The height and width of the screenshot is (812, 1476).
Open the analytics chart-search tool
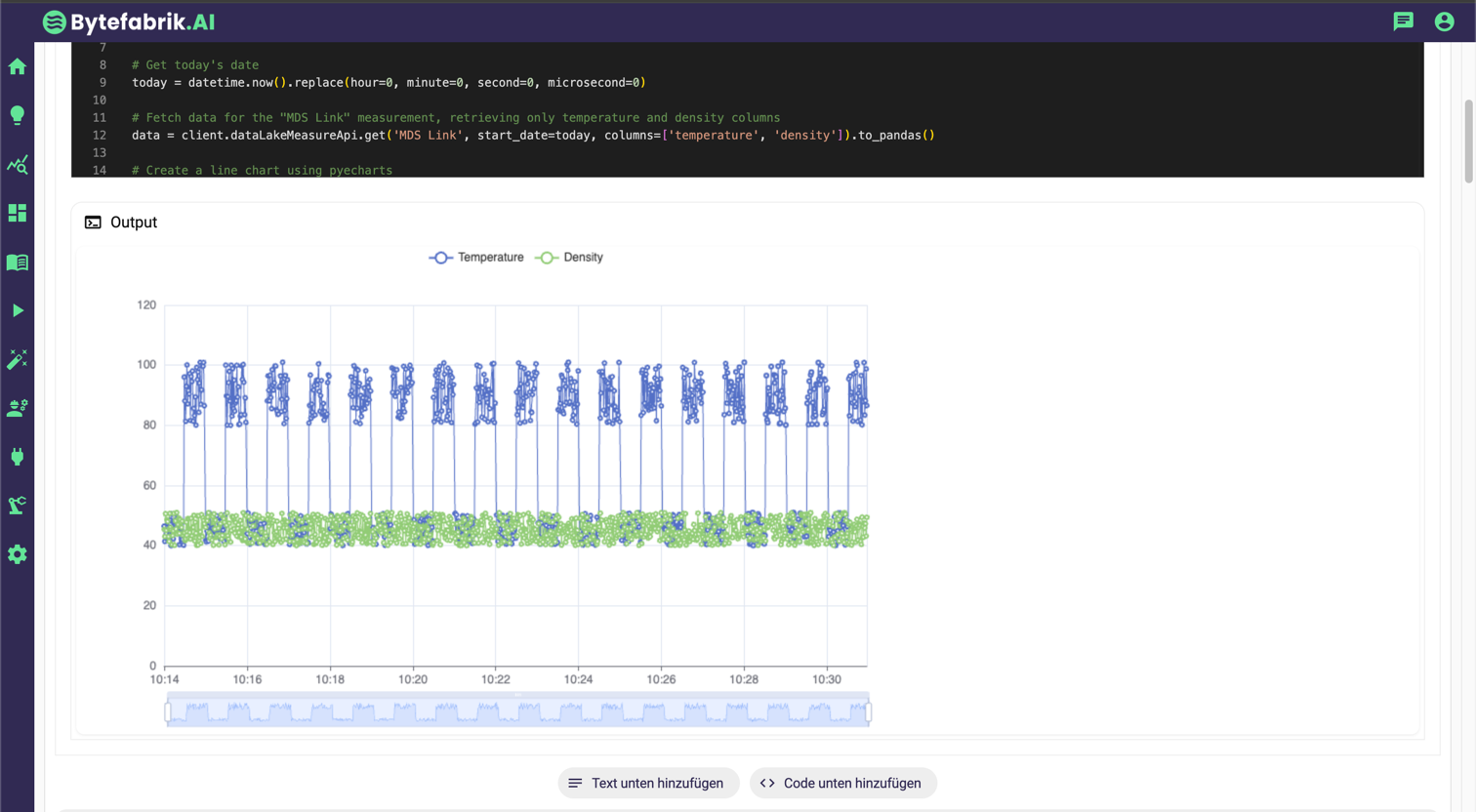[17, 164]
